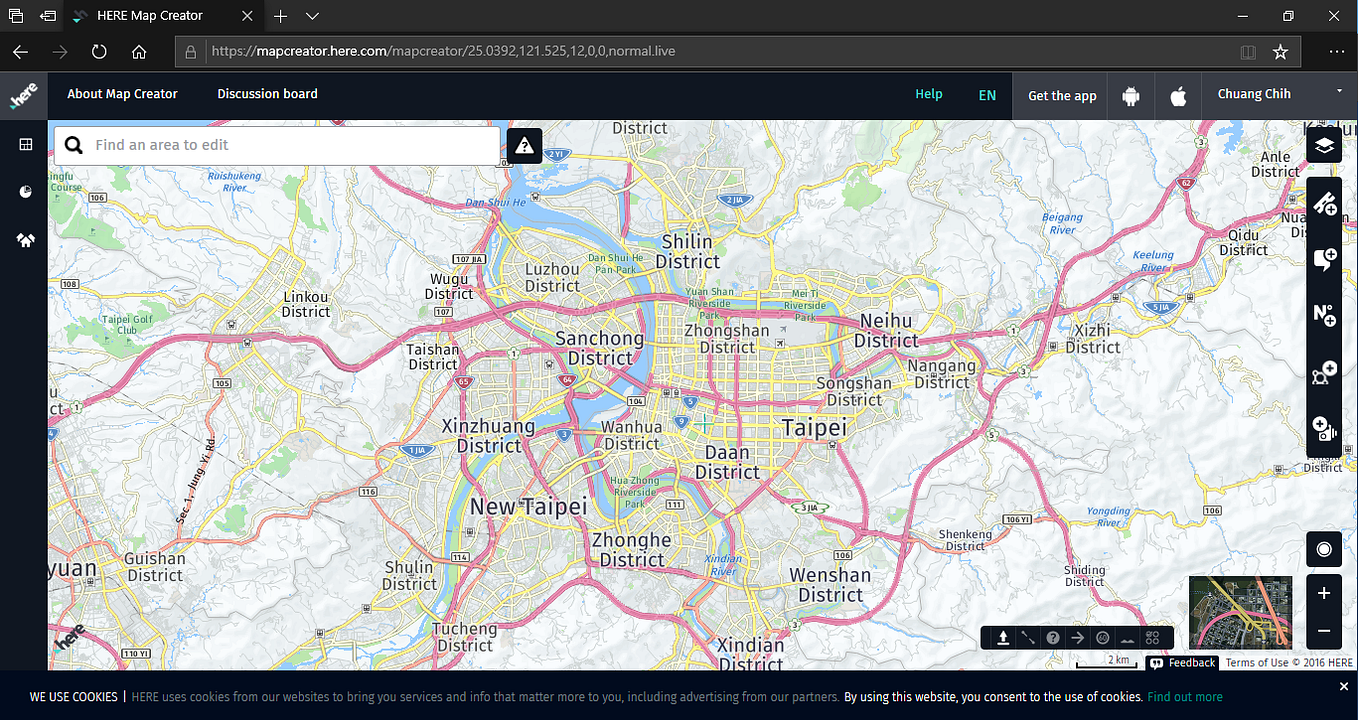Viewport: 1358px width, 720px height.
Task: Open the About Map Creator menu
Action: click(122, 93)
